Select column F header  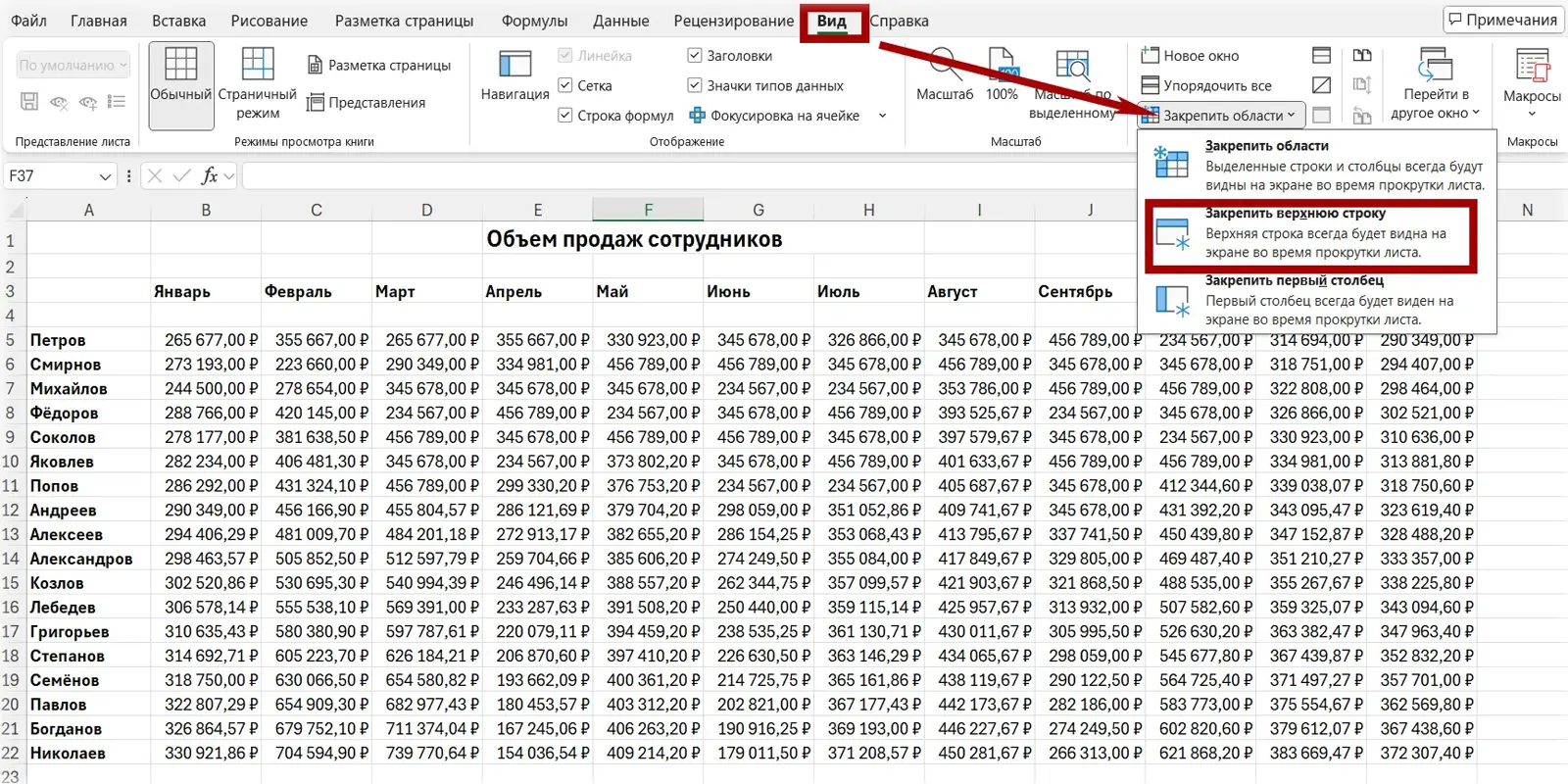[x=648, y=210]
